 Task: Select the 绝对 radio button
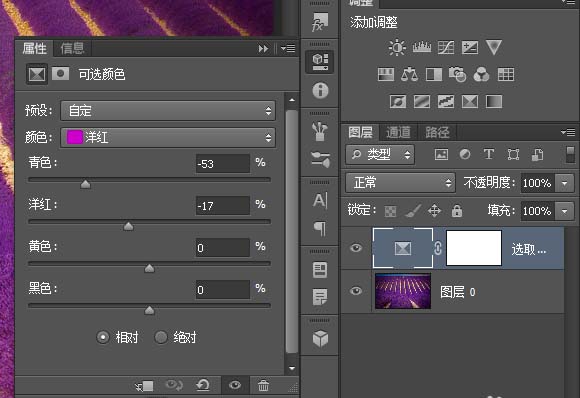tap(161, 337)
